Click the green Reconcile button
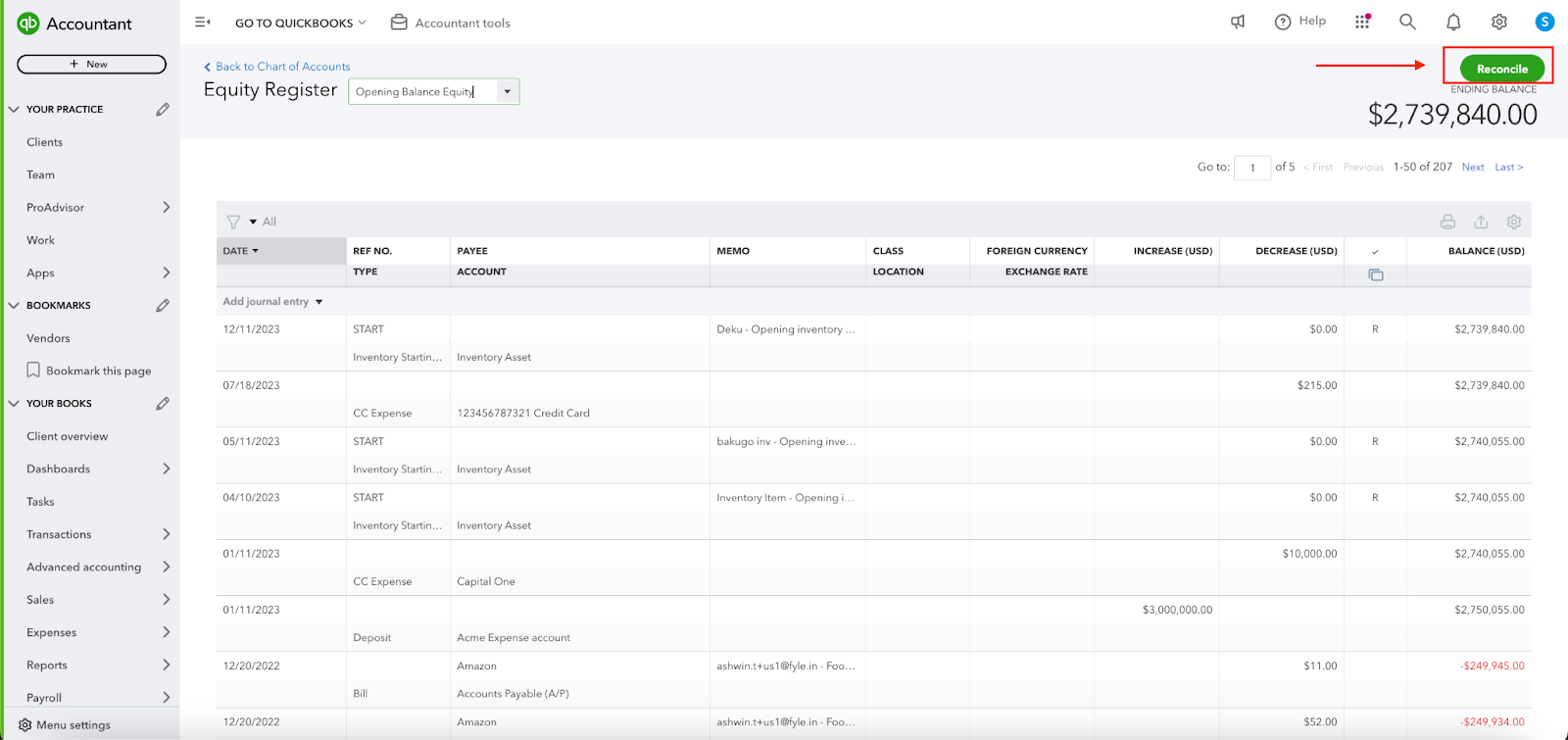1568x740 pixels. point(1501,69)
